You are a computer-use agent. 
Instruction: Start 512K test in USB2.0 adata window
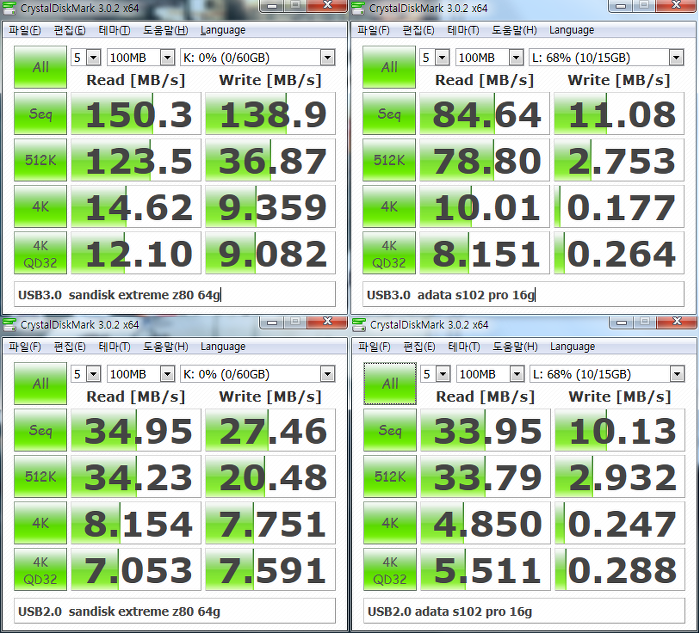tap(390, 476)
